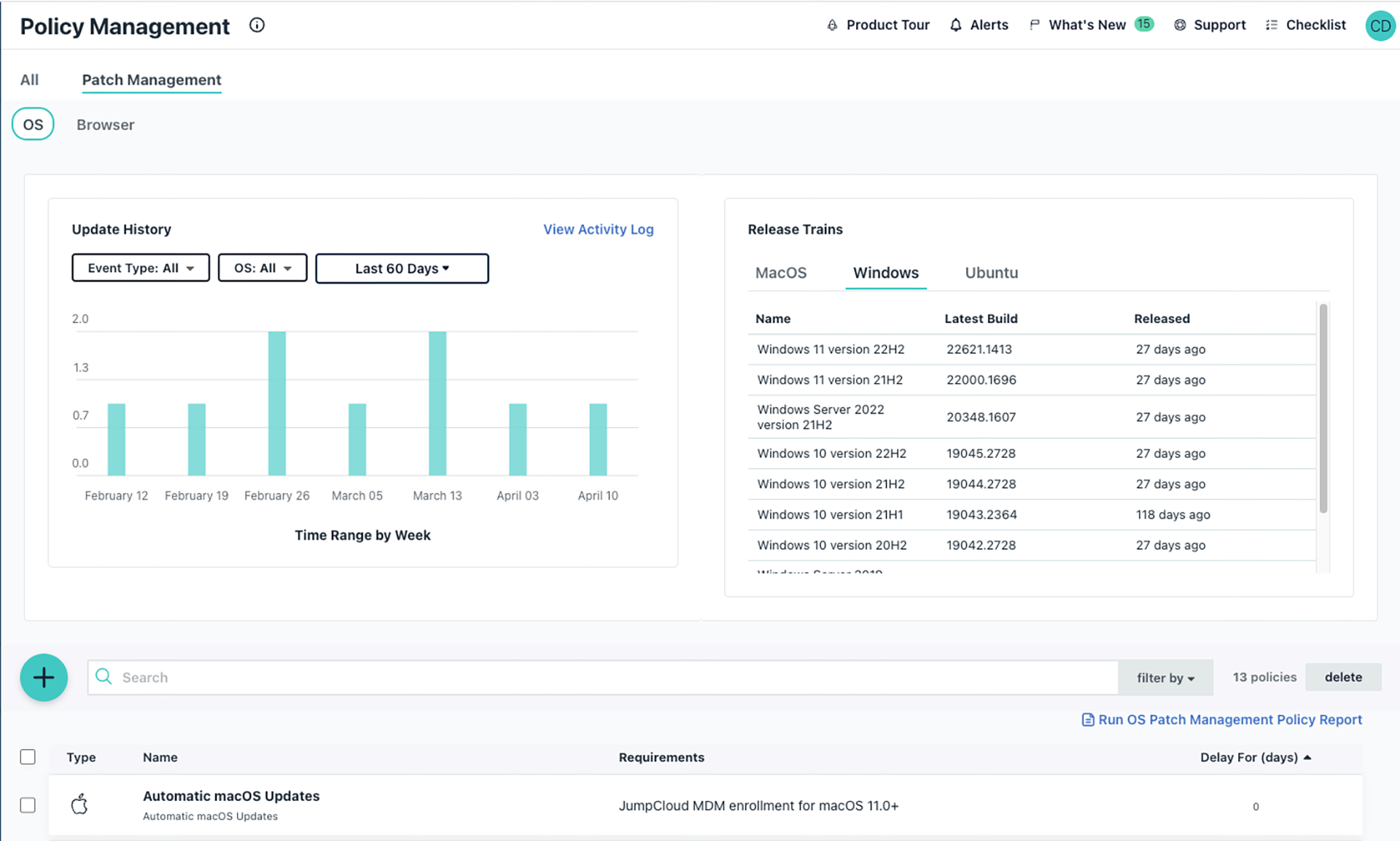Screen dimensions: 1400x841
Task: Open the View Activity Log link
Action: 598,229
